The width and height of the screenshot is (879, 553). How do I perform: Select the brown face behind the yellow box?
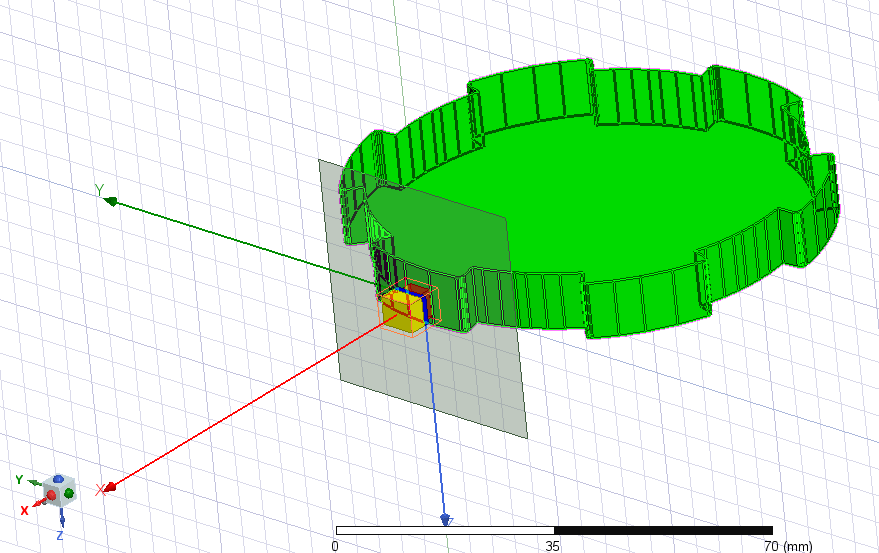417,289
